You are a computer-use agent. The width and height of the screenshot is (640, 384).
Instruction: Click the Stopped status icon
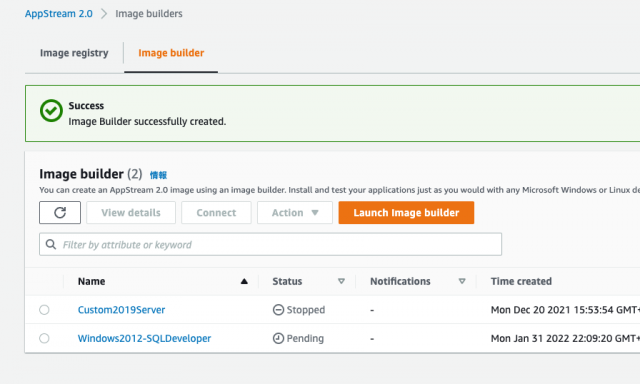[278, 310]
